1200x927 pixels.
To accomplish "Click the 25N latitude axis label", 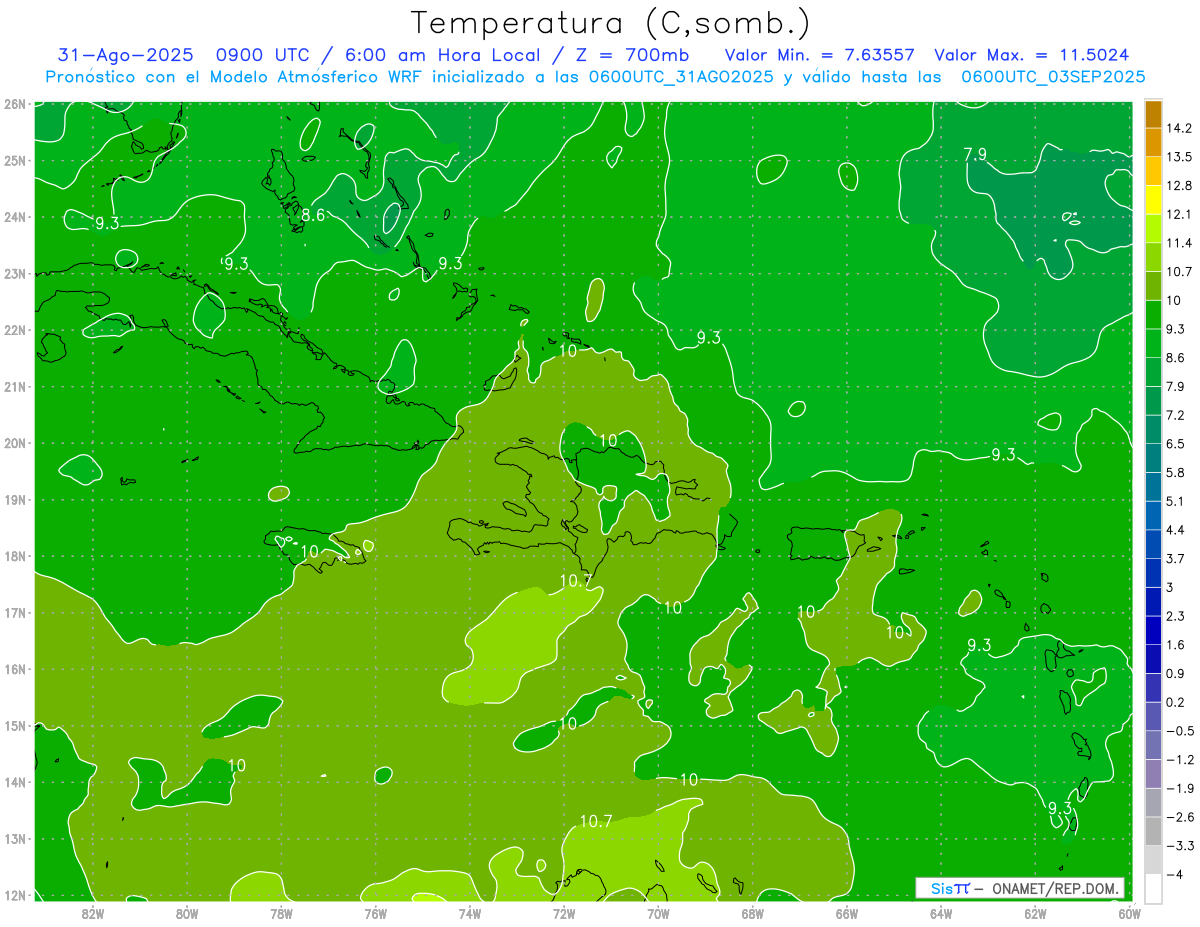I will 14,160.
